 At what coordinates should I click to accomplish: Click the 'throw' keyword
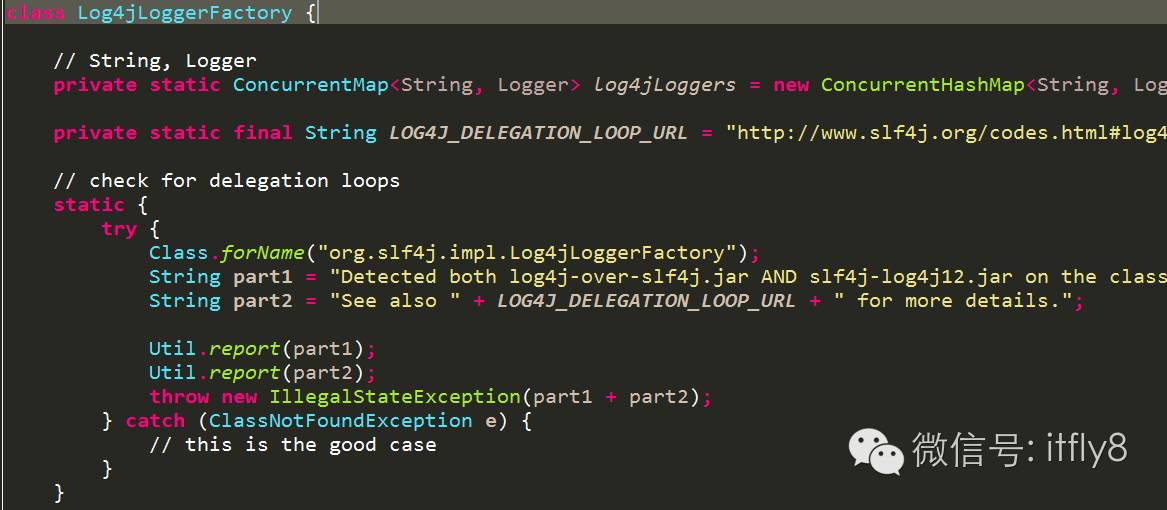pyautogui.click(x=179, y=396)
